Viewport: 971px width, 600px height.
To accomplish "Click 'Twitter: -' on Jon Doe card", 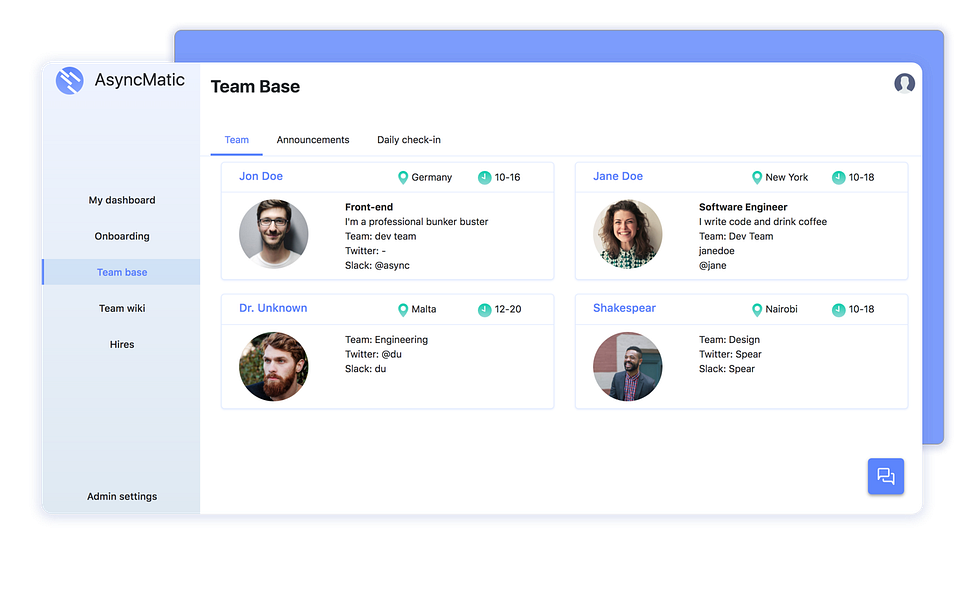I will [365, 251].
